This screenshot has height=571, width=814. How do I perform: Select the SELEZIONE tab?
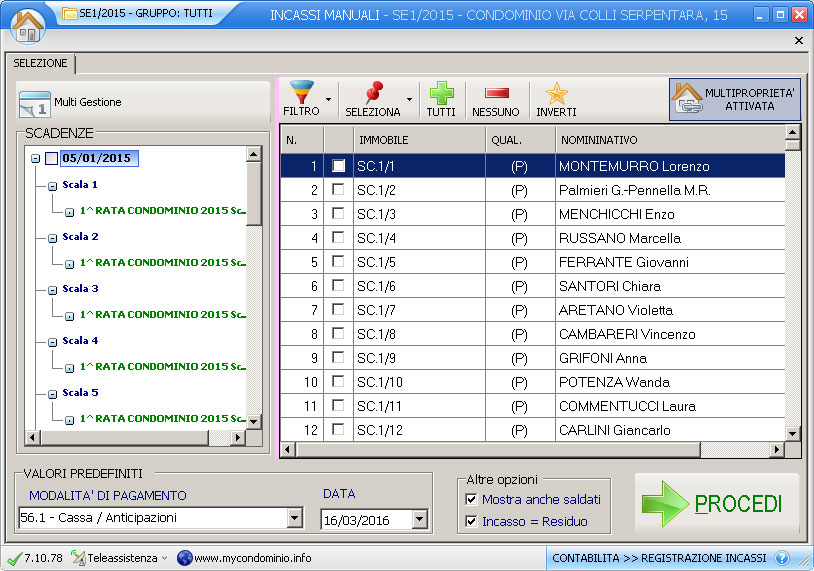[41, 63]
